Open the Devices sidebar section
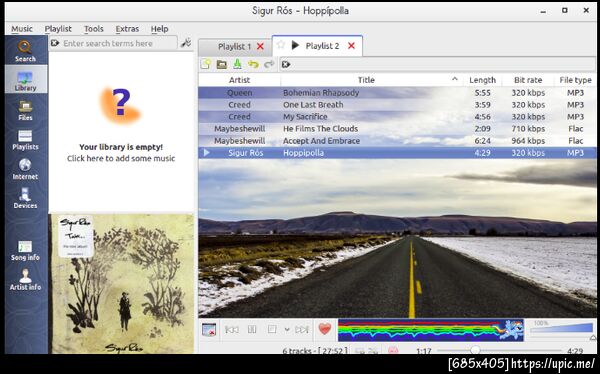This screenshot has height=374, width=600. point(25,198)
